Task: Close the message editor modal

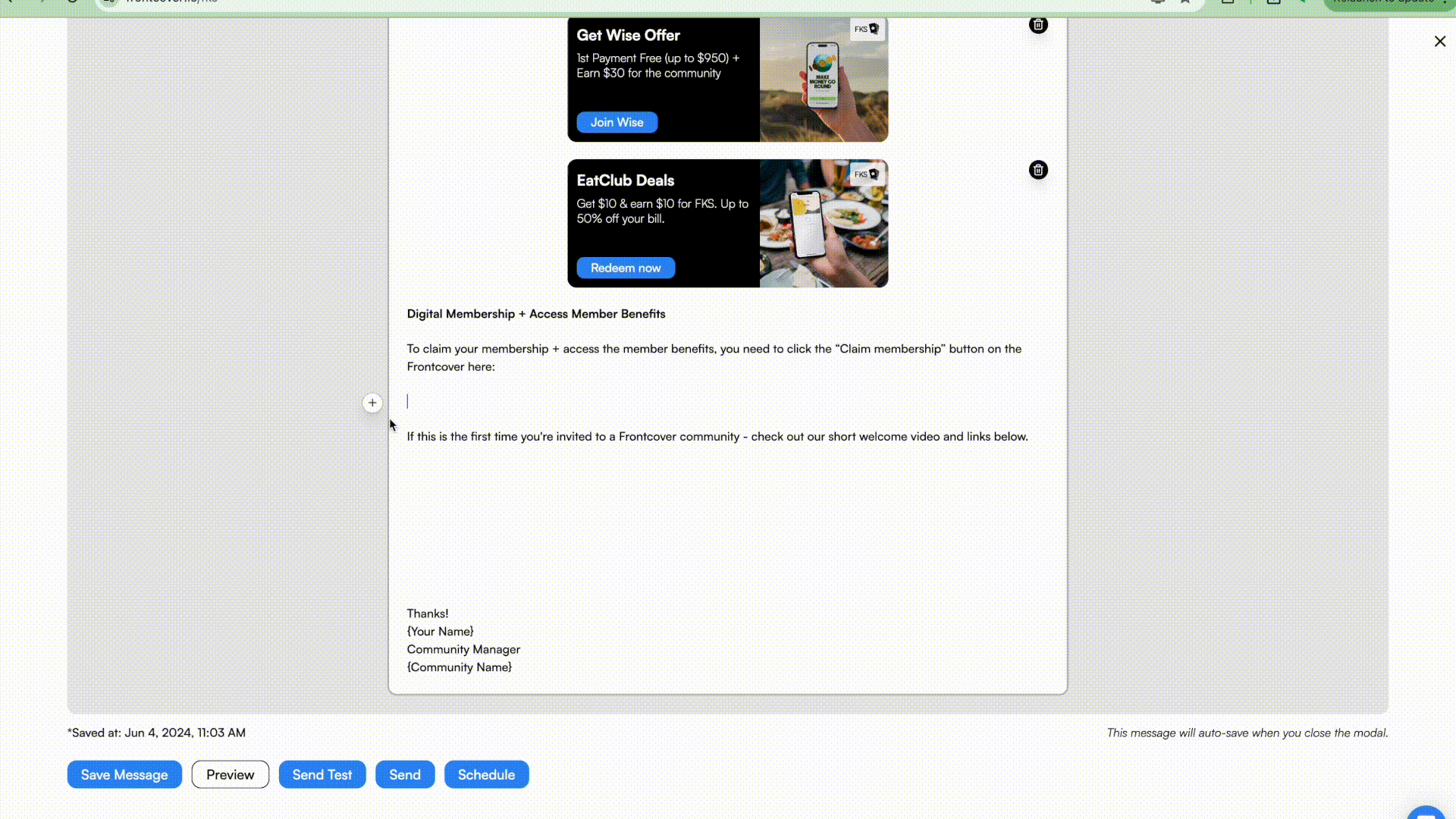Action: (1439, 42)
